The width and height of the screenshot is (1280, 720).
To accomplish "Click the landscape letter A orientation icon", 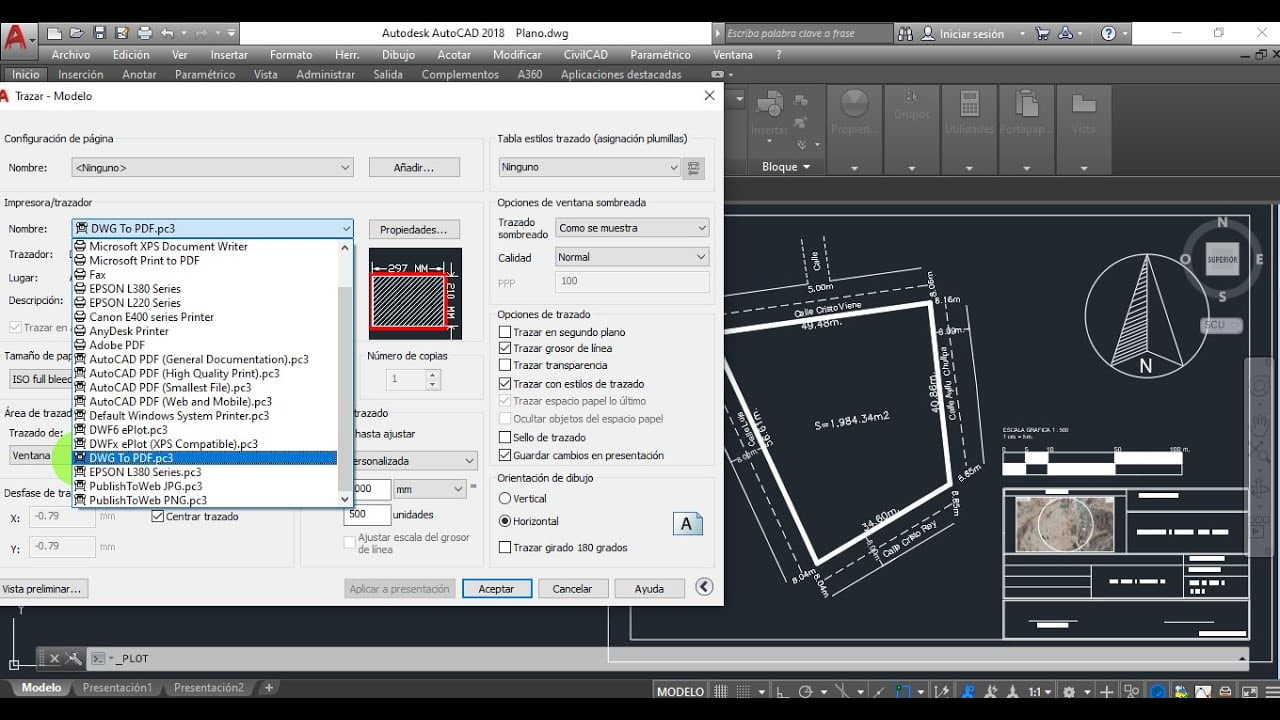I will pyautogui.click(x=687, y=523).
